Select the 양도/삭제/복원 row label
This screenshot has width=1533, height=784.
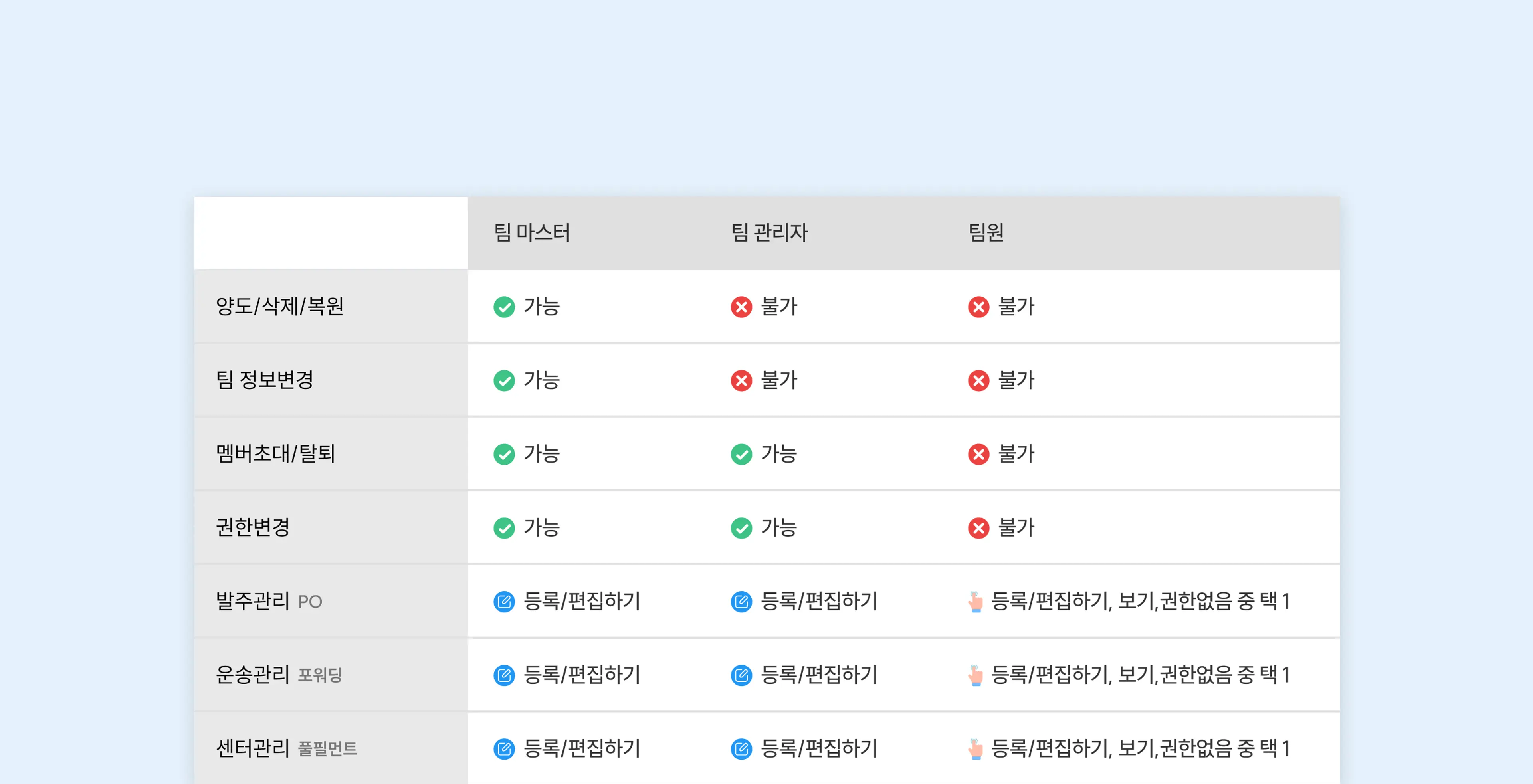coord(280,306)
